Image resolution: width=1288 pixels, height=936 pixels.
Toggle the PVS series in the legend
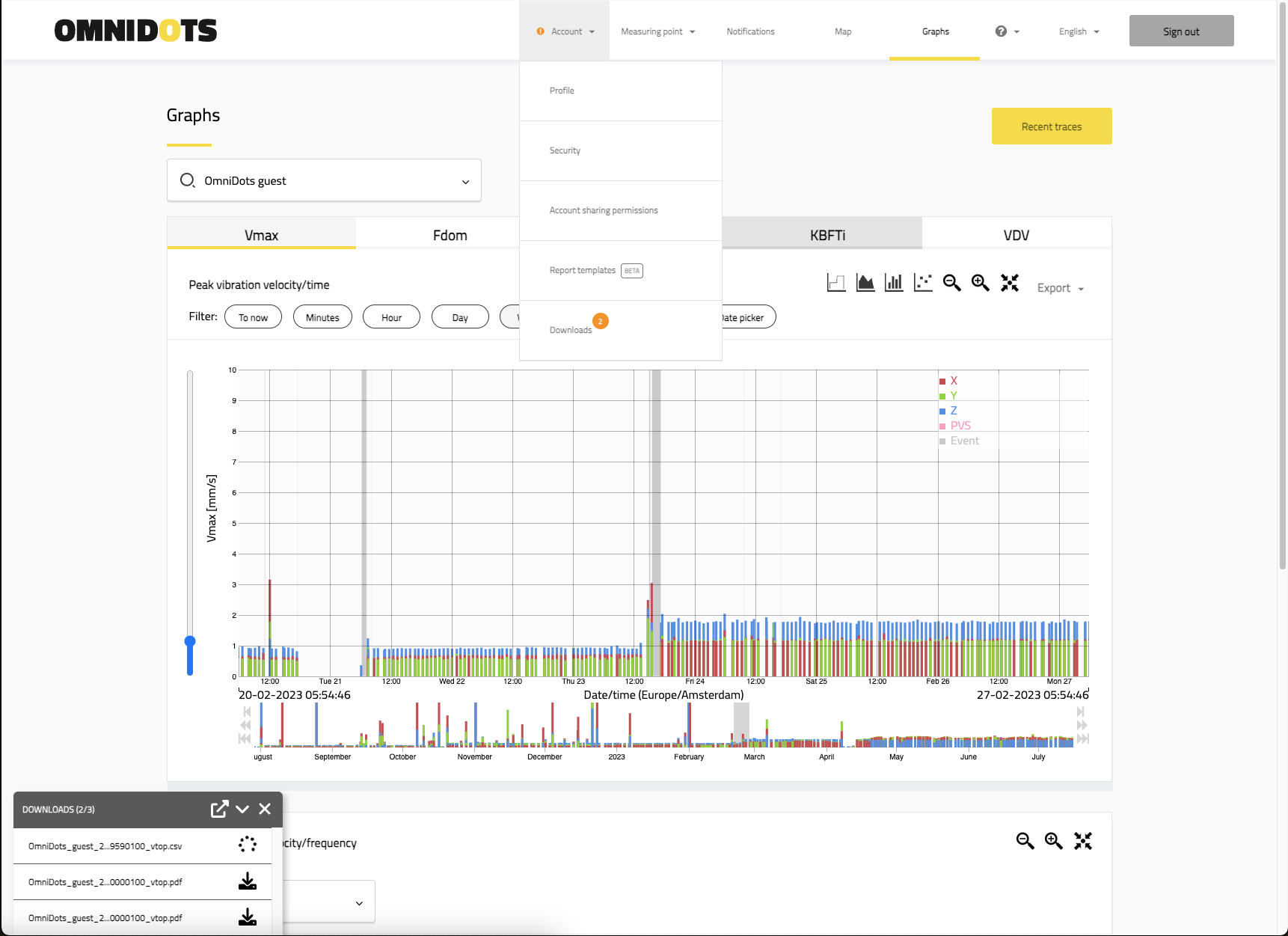(x=960, y=426)
